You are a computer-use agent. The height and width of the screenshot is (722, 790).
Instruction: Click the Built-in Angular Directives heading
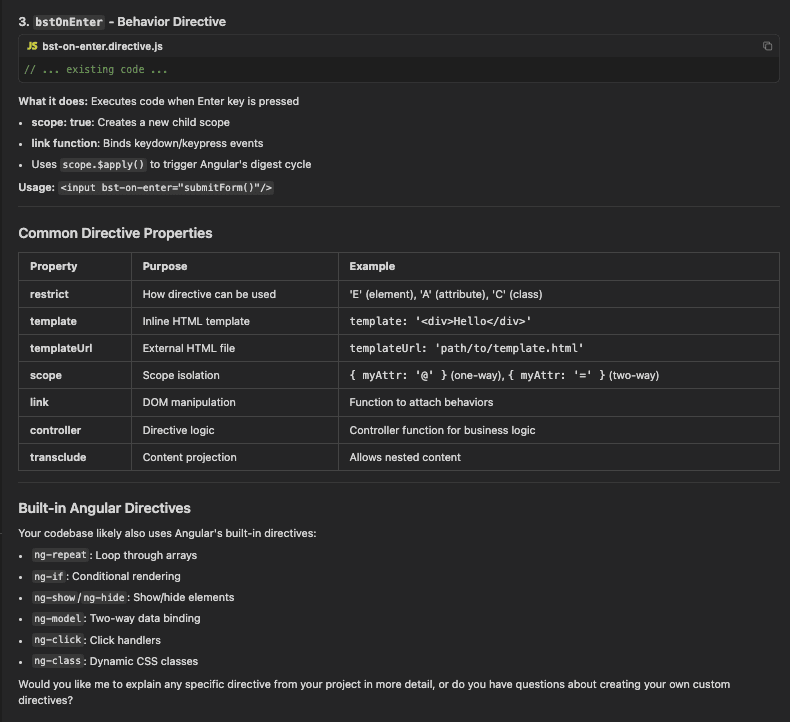coord(104,508)
